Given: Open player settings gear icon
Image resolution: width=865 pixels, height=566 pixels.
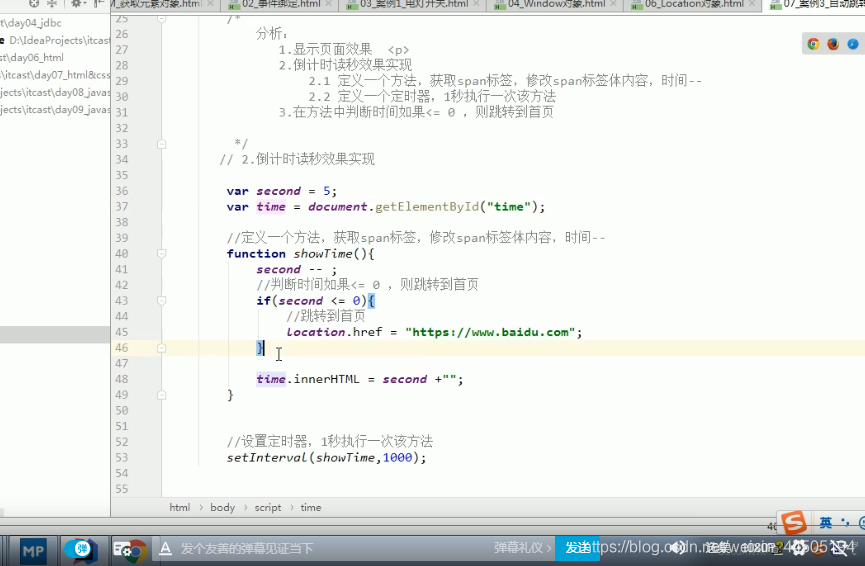Looking at the screenshot, I should (799, 548).
